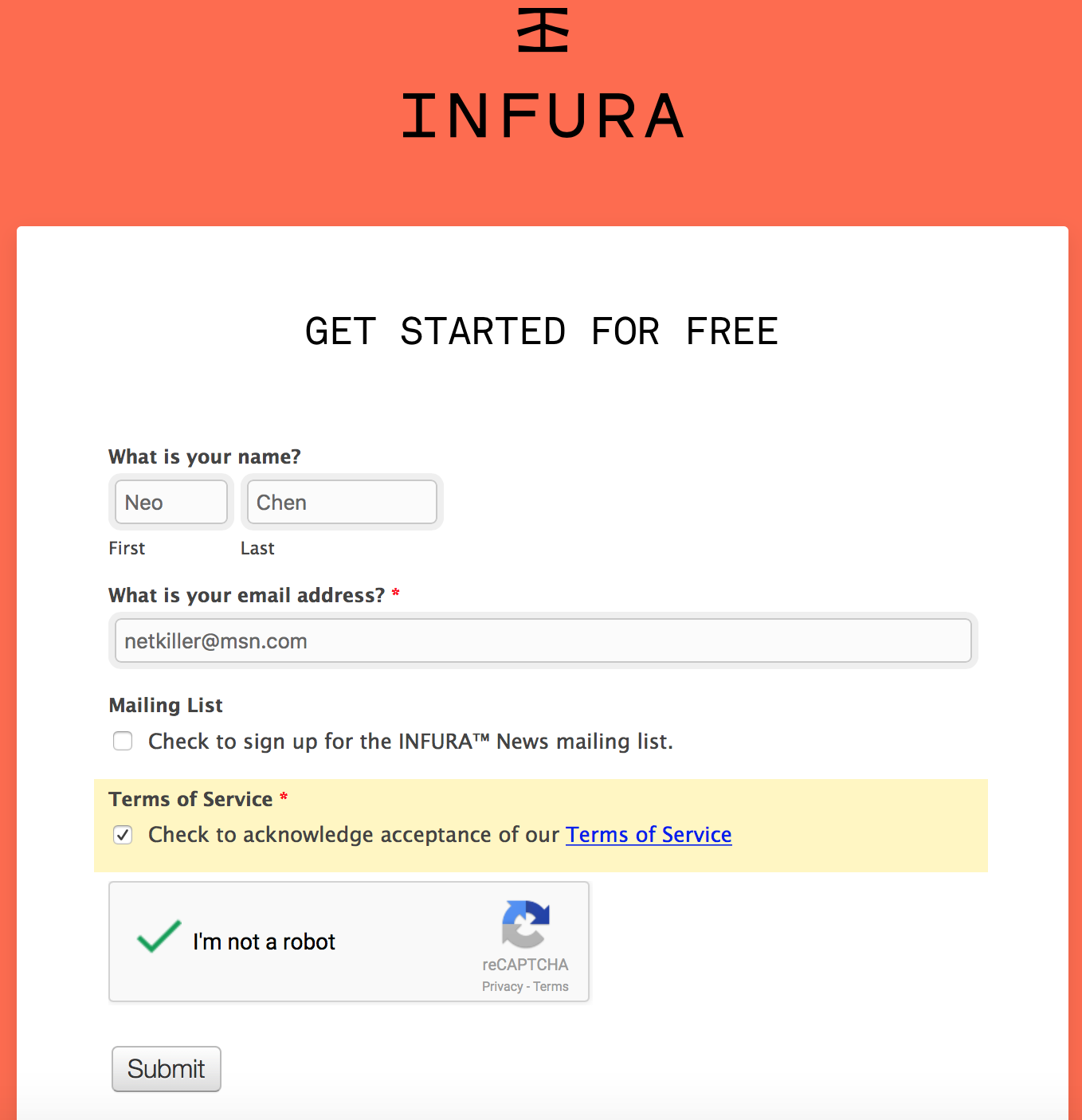
Task: Click the "What is your name?" label
Action: pyautogui.click(x=205, y=456)
